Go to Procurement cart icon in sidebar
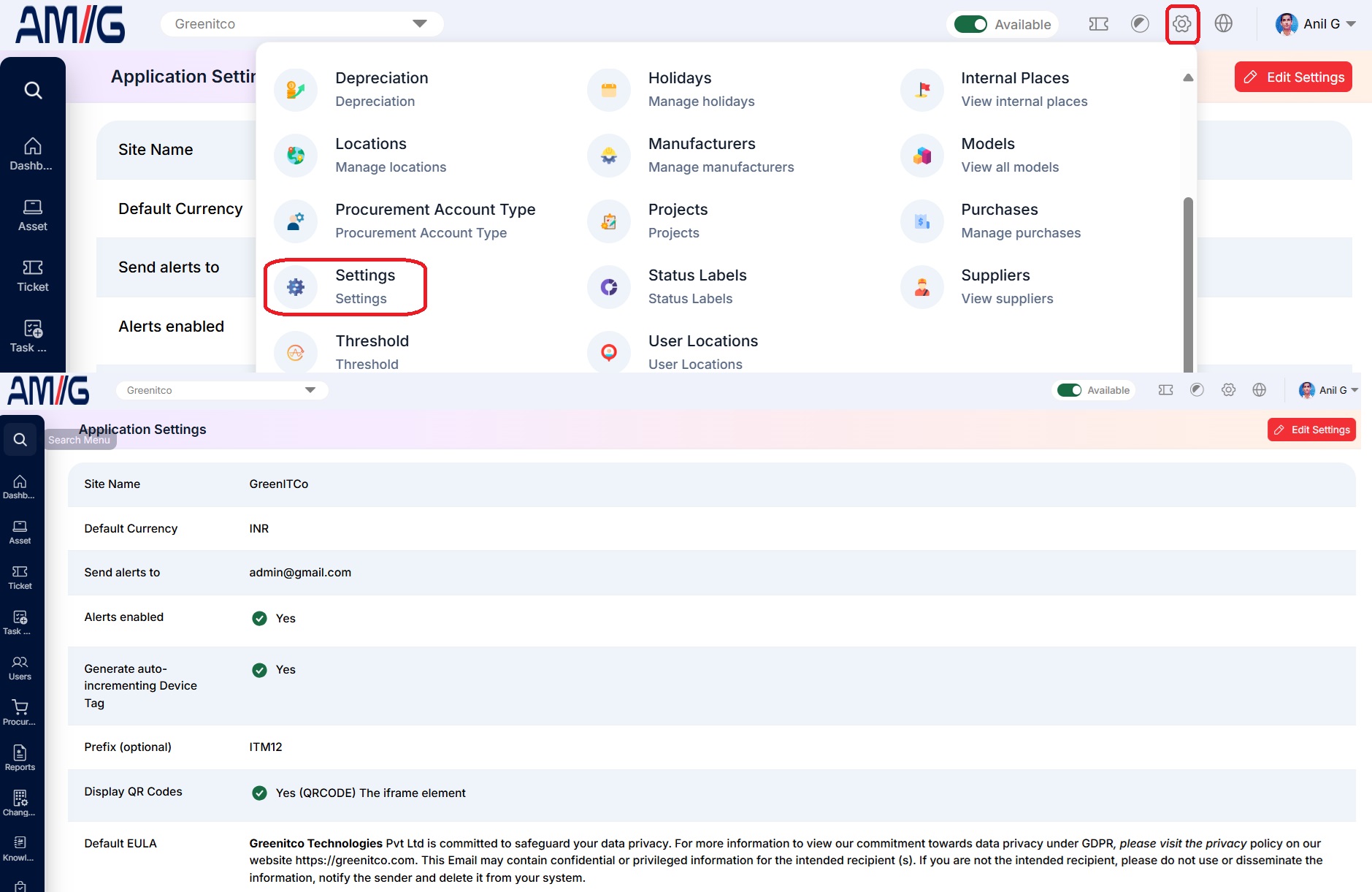The width and height of the screenshot is (1372, 892). click(x=20, y=713)
